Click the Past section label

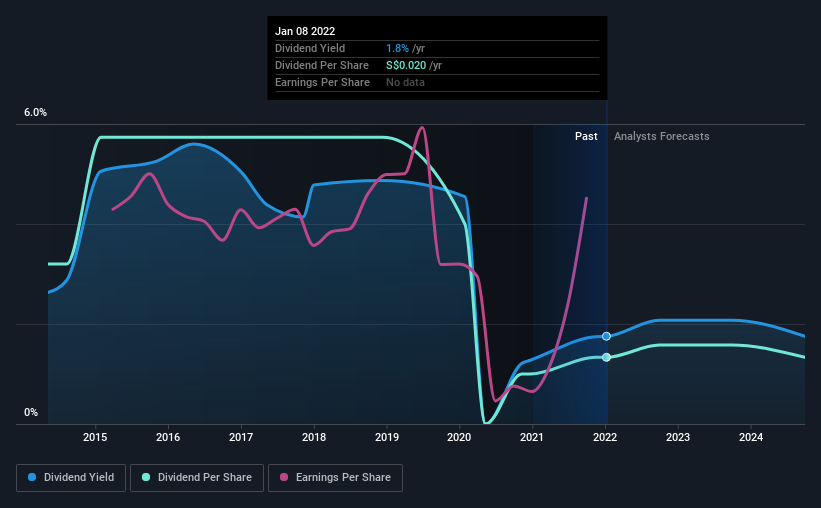586,136
